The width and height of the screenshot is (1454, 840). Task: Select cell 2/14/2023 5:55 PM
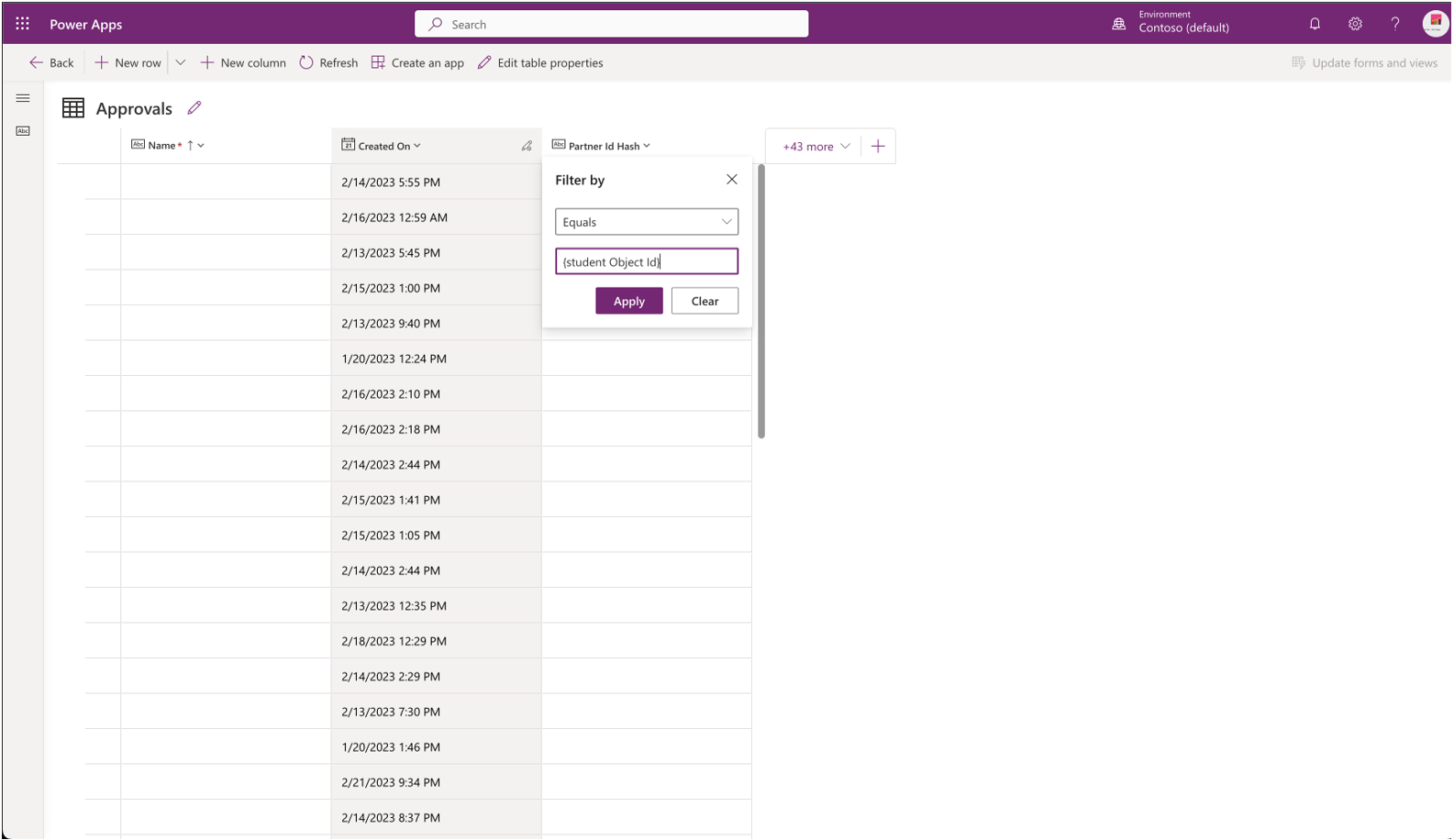tap(437, 182)
